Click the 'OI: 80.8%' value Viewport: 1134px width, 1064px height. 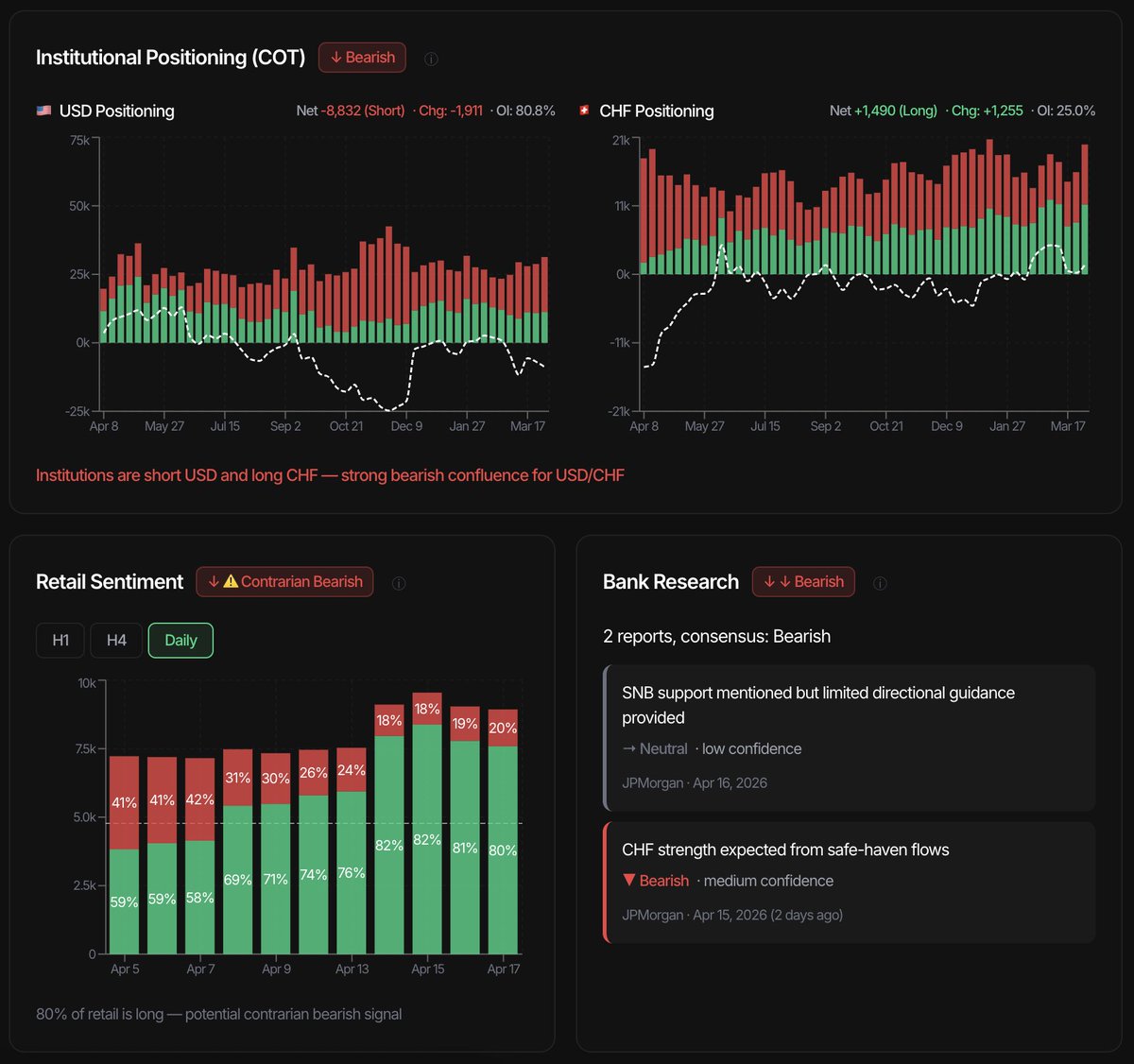[x=526, y=111]
